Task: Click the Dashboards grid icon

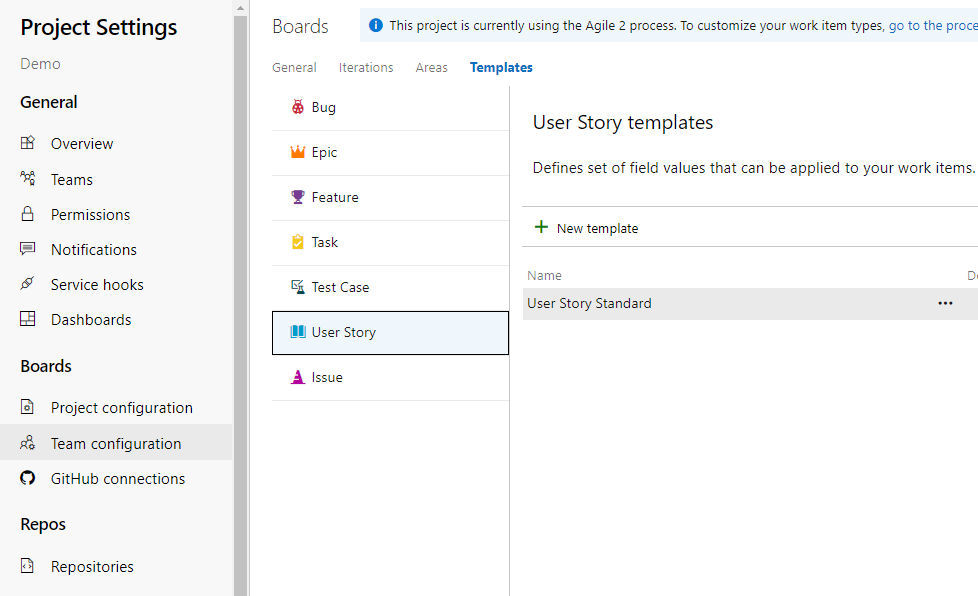Action: [x=28, y=320]
